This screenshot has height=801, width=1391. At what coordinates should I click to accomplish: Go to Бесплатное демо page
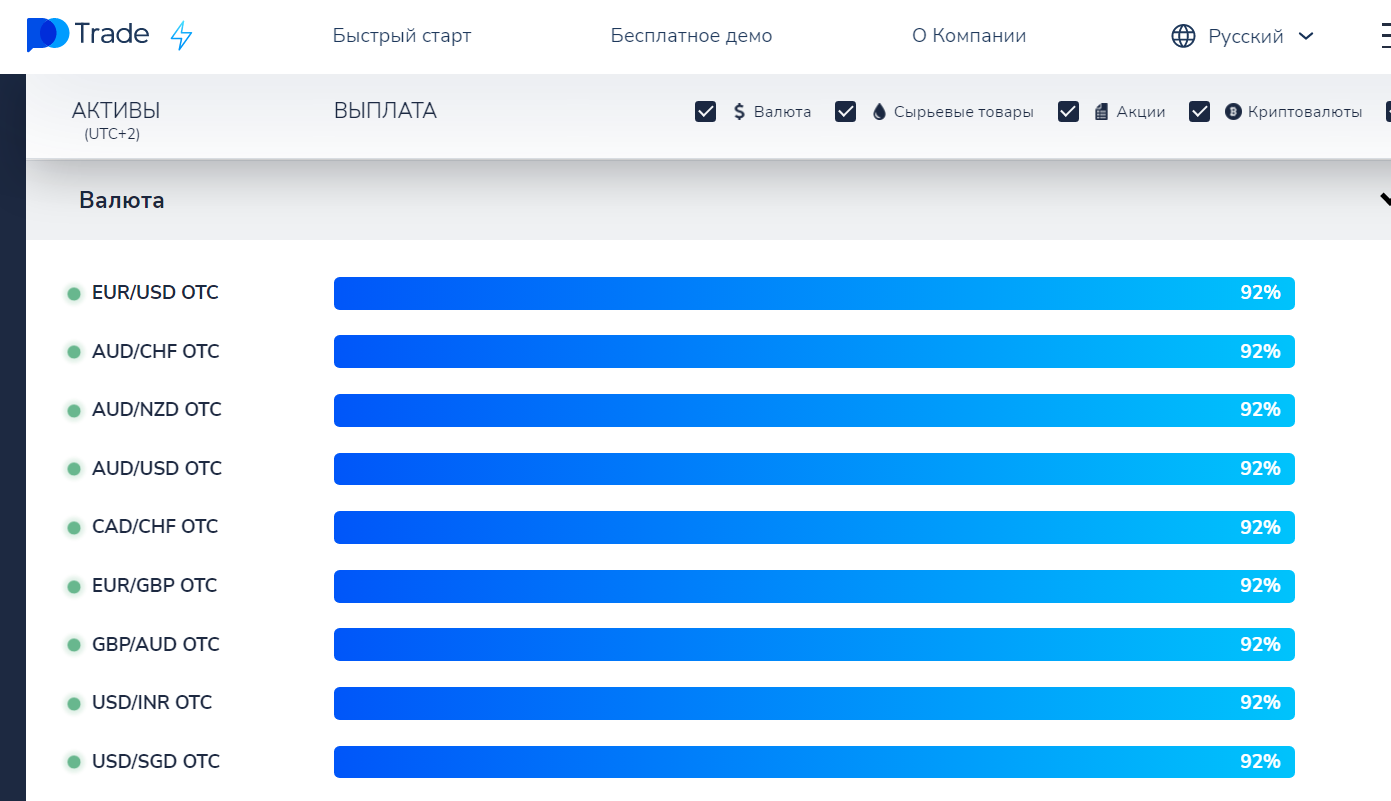(691, 36)
